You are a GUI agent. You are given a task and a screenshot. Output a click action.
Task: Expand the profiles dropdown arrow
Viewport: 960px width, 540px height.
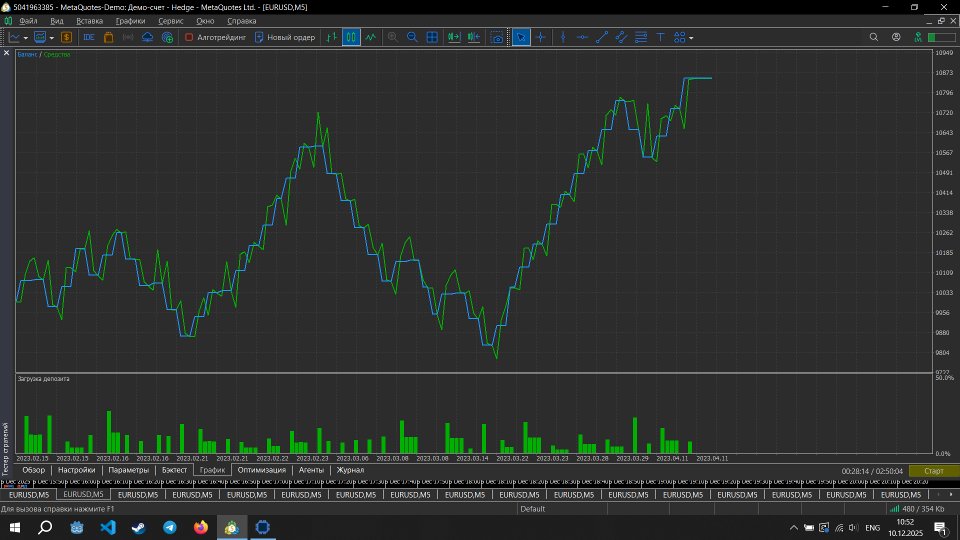point(51,38)
